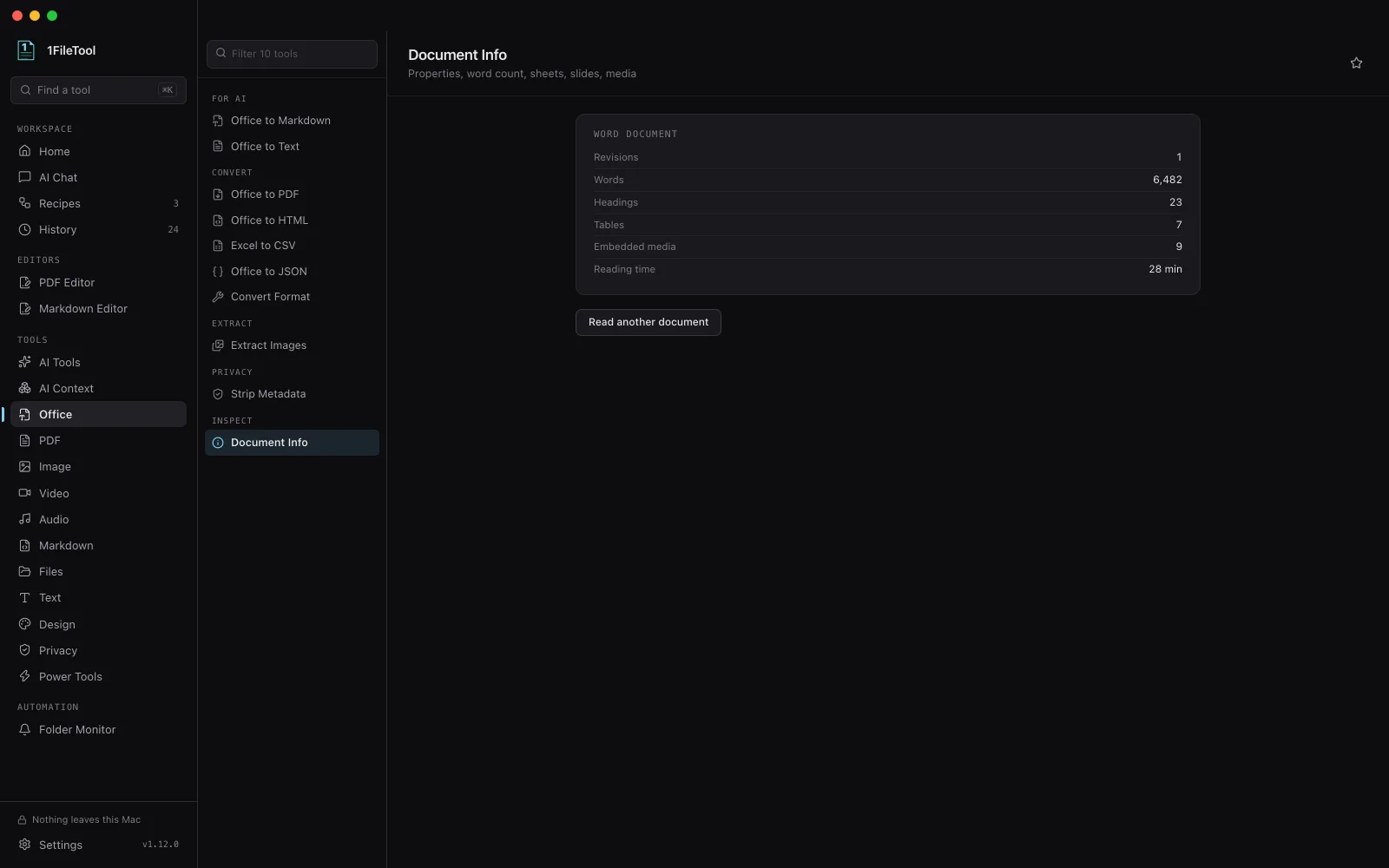Click the PDF category icon
1389x868 pixels.
(25, 440)
